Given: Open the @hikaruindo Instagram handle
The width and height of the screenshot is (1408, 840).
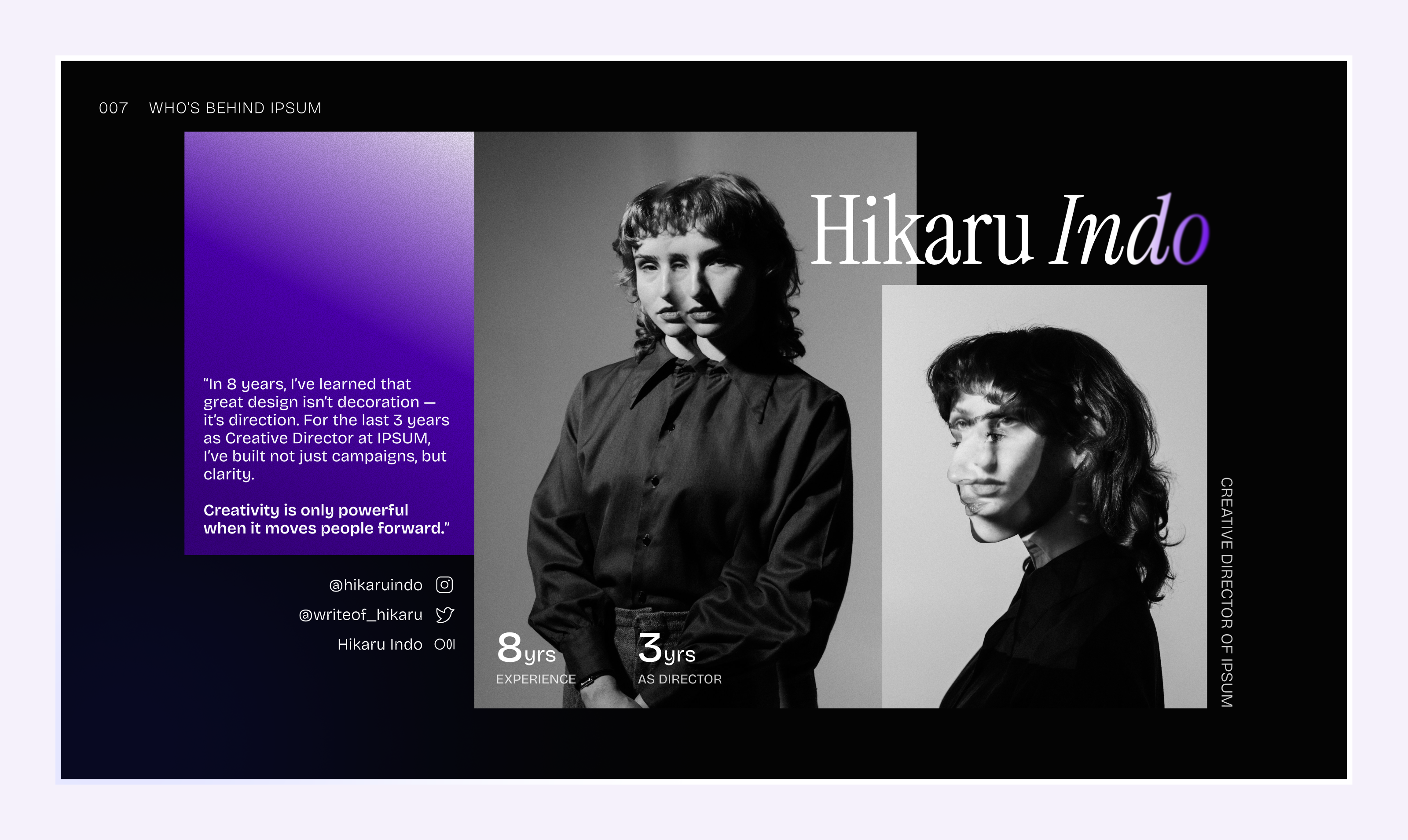Looking at the screenshot, I should coord(376,585).
